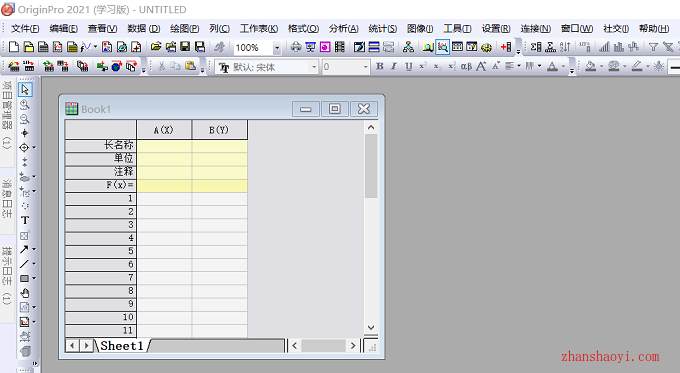
Task: Click the Open file folder icon
Action: (x=156, y=47)
